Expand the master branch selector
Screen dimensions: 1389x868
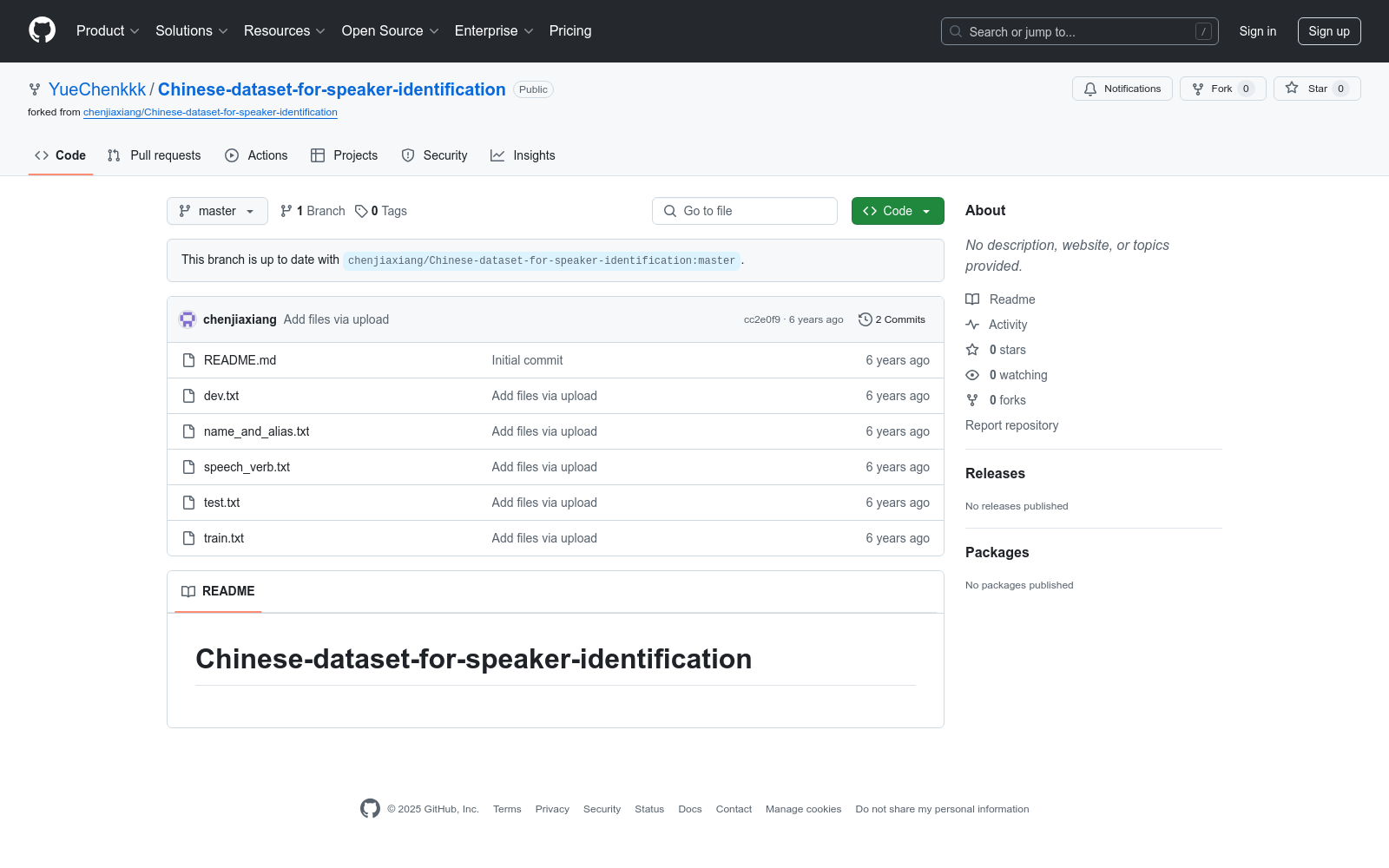pyautogui.click(x=217, y=211)
